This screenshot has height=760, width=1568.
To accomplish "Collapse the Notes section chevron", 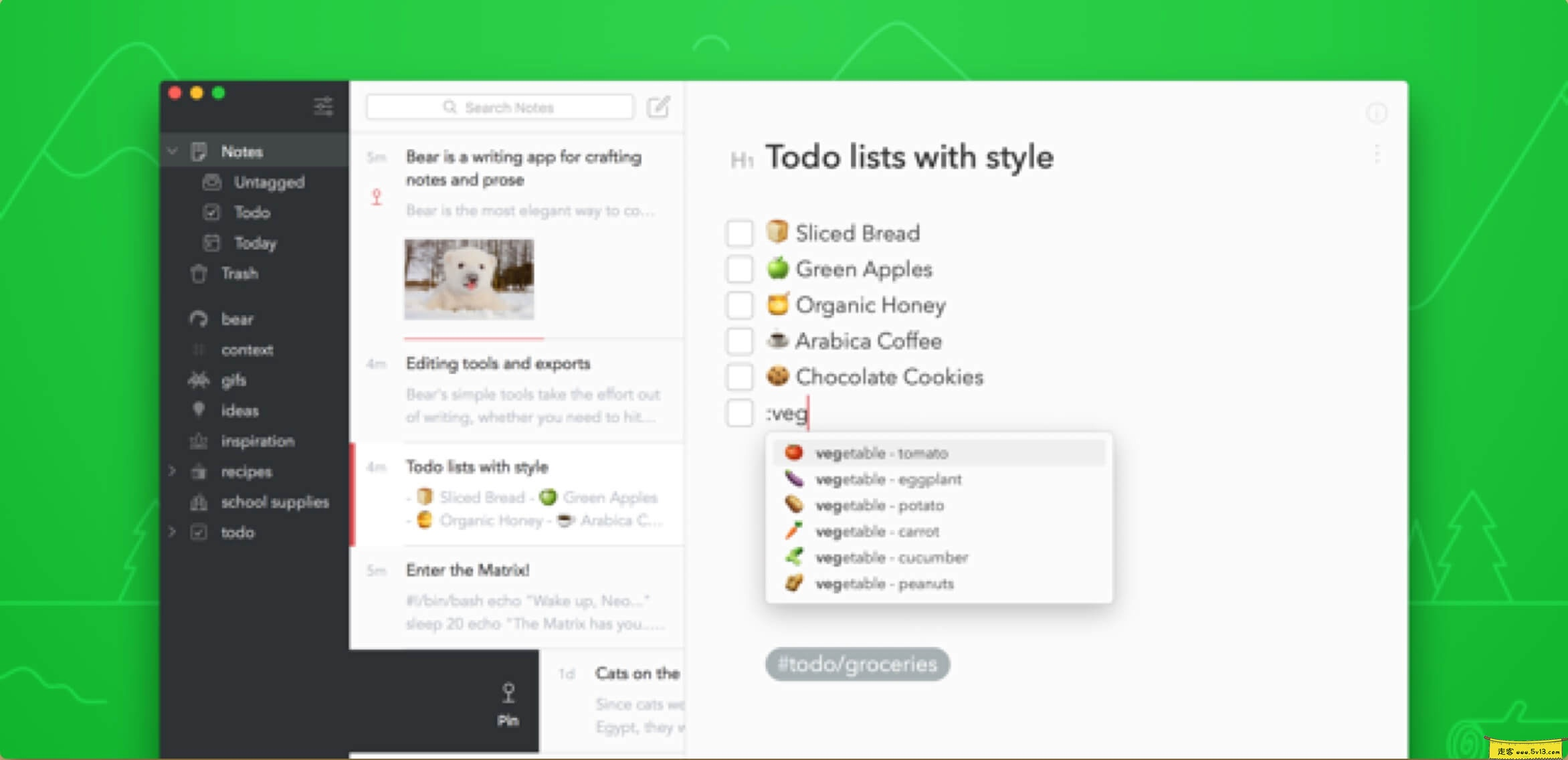I will point(173,151).
